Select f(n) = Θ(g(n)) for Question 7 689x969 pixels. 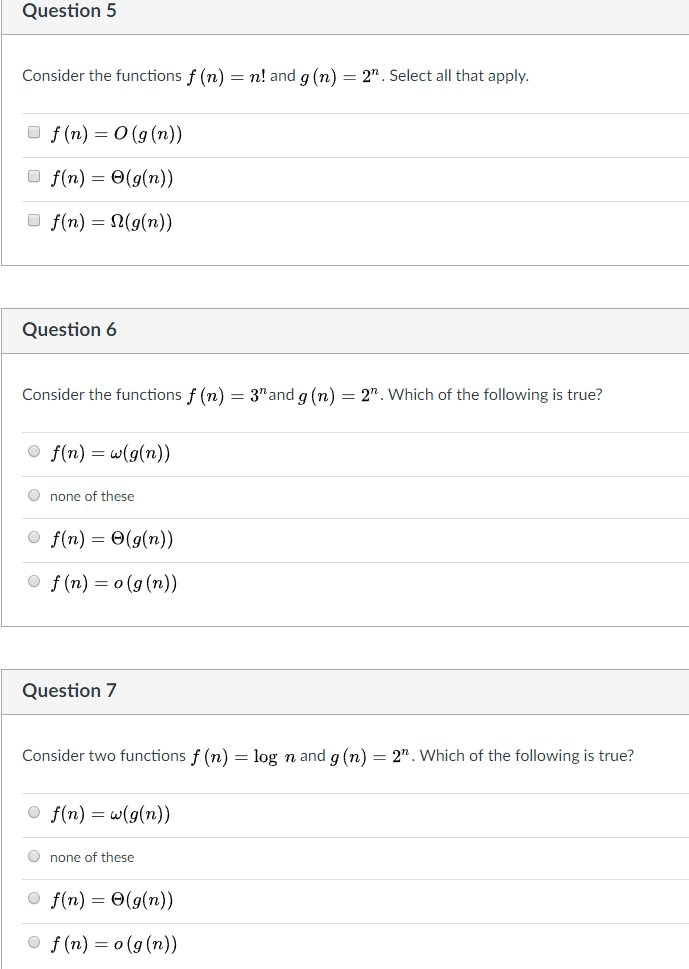point(33,899)
